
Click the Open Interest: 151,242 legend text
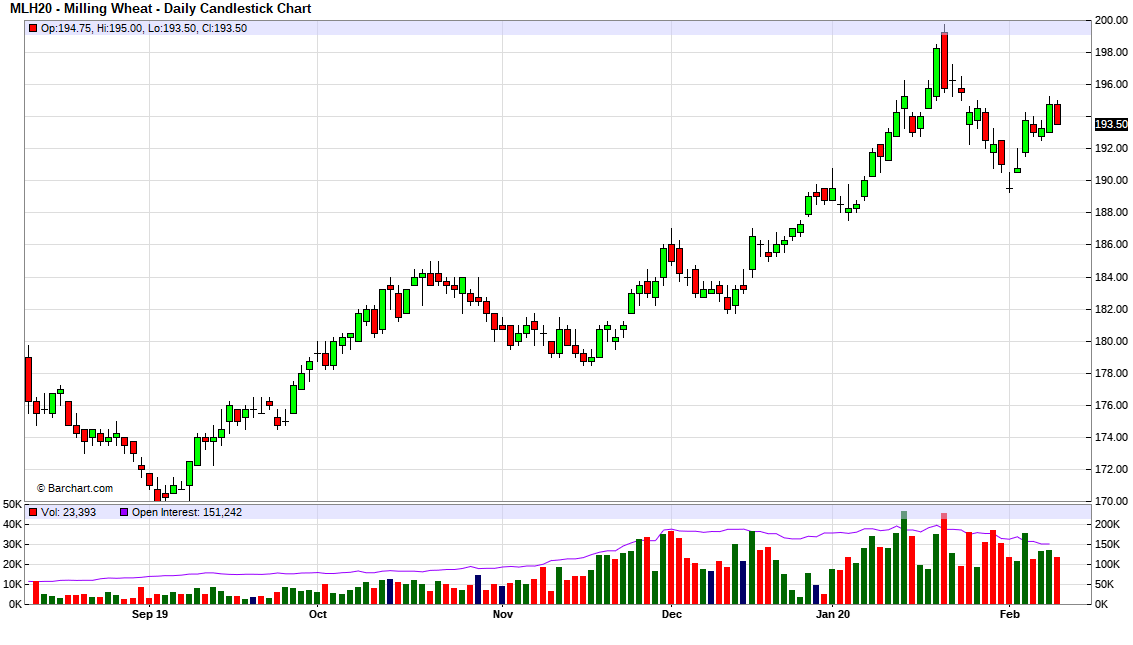click(x=187, y=512)
